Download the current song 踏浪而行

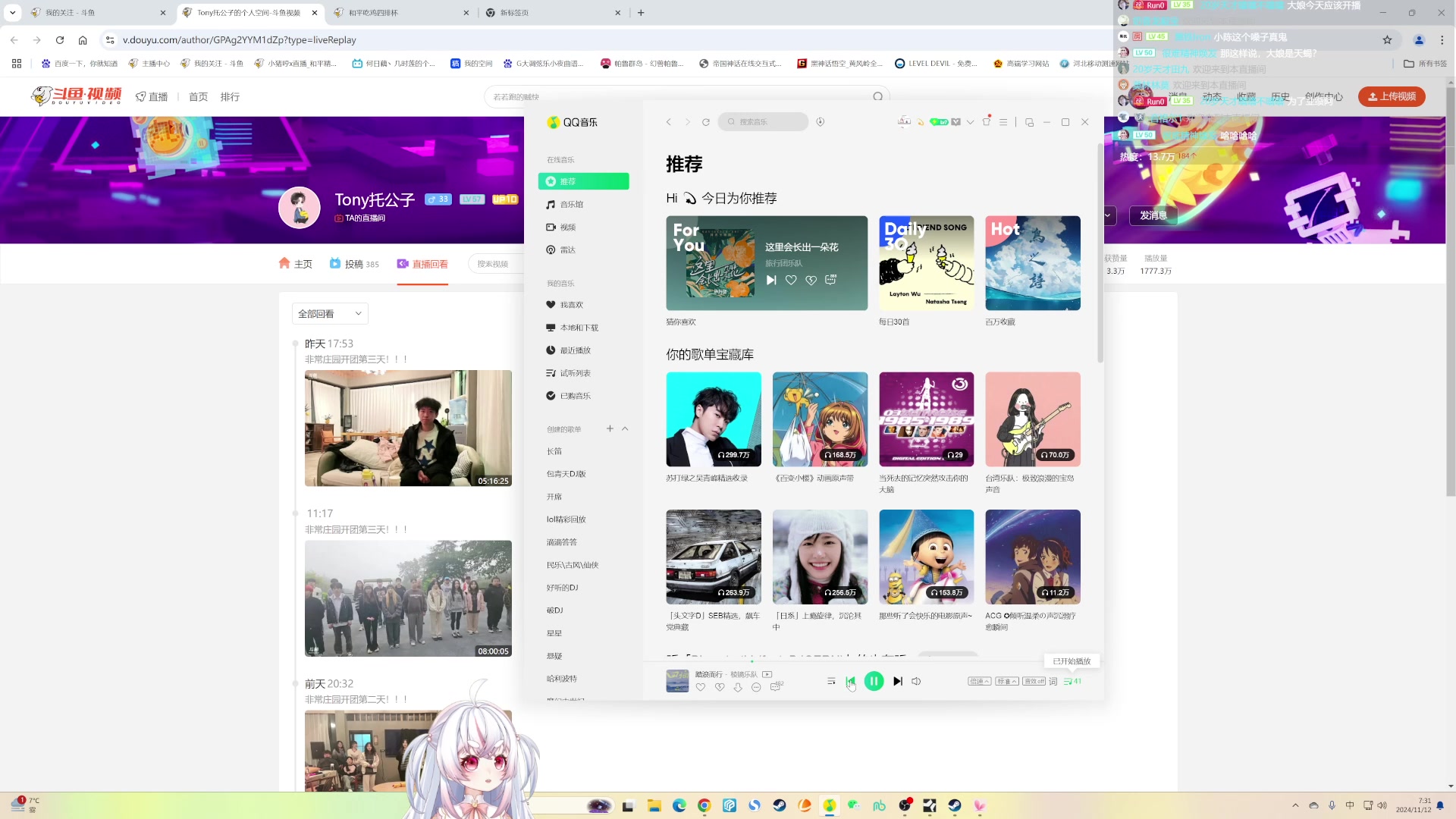(738, 687)
